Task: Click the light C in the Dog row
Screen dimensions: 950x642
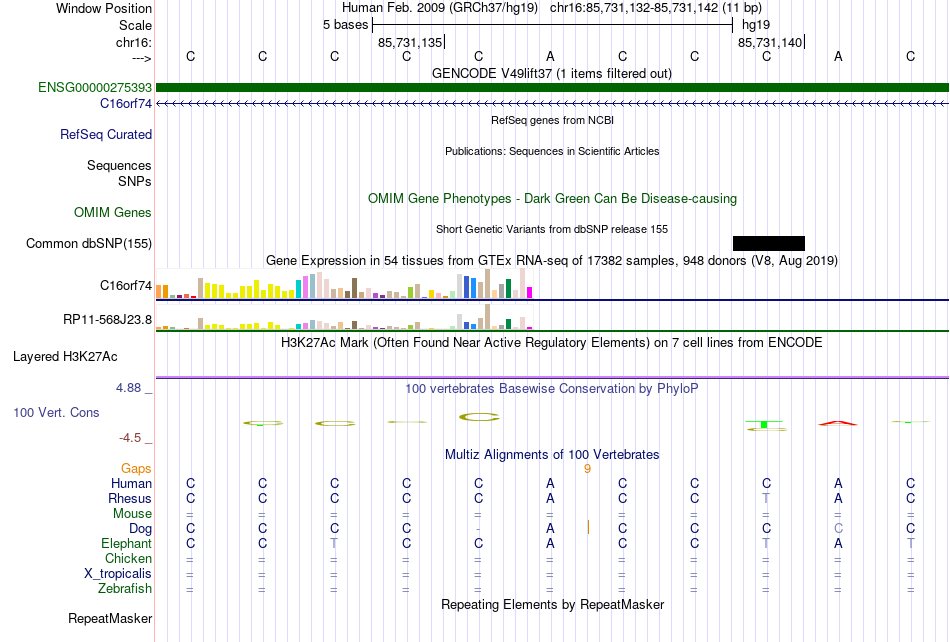Action: pos(838,528)
